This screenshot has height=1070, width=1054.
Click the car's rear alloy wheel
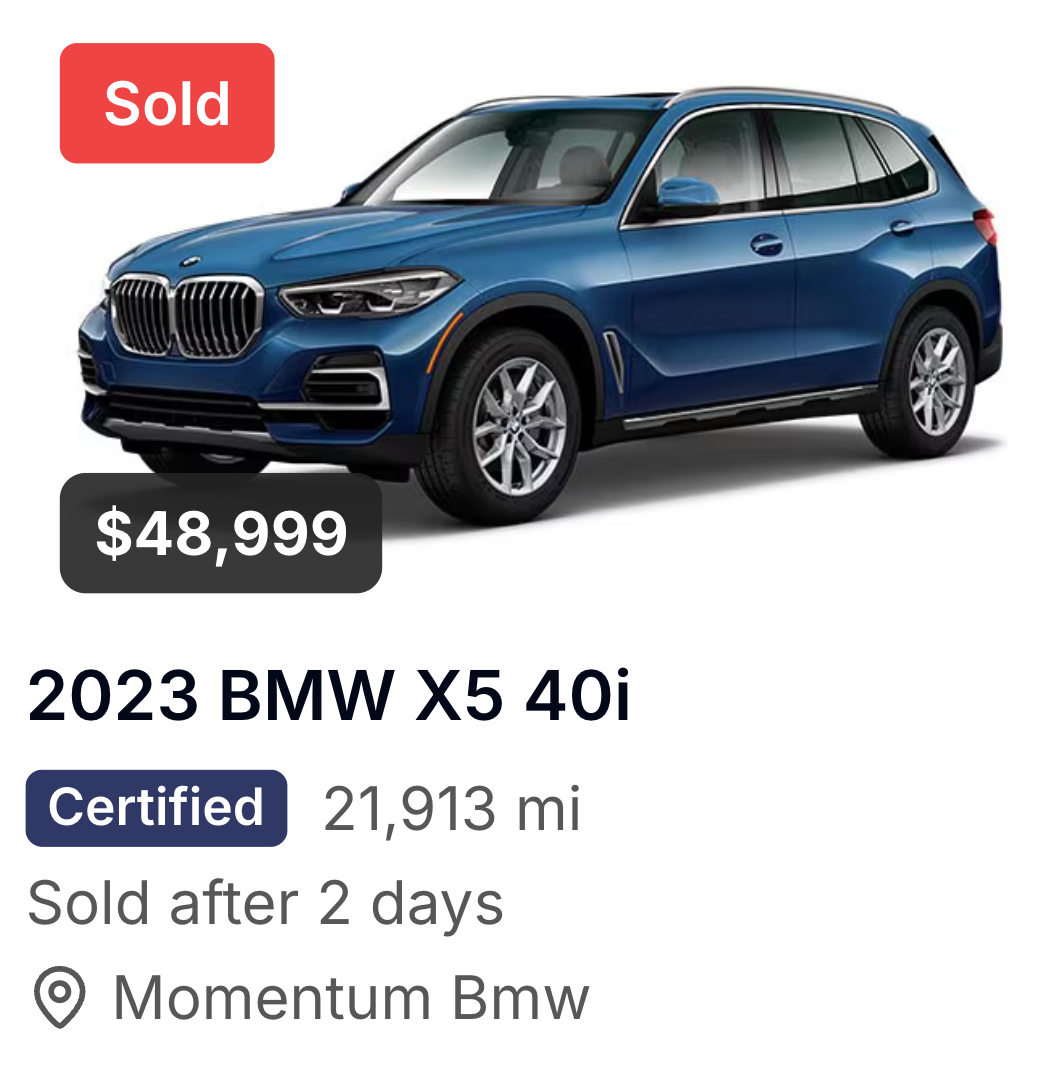pos(937,381)
